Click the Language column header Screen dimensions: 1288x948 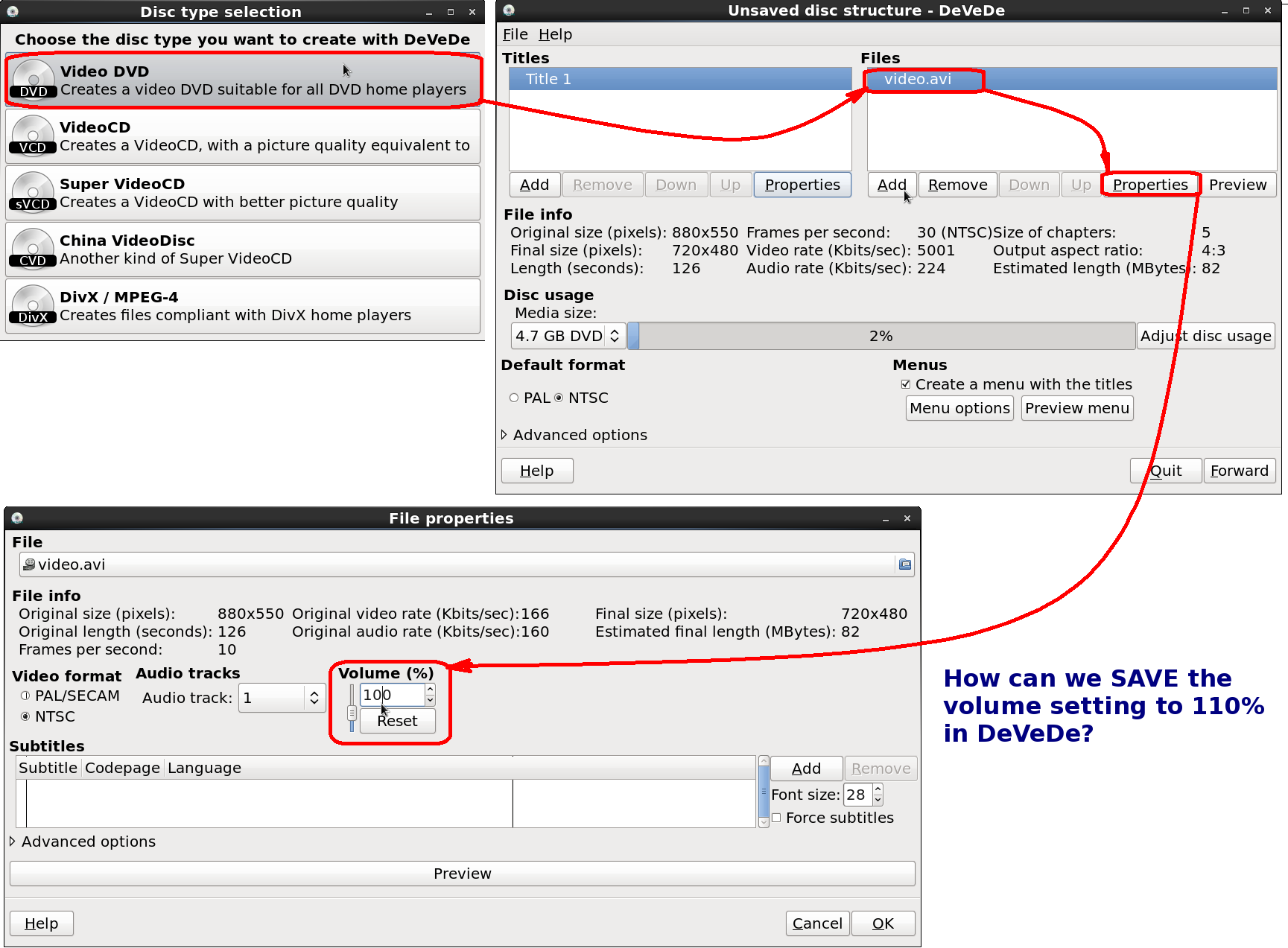click(204, 768)
